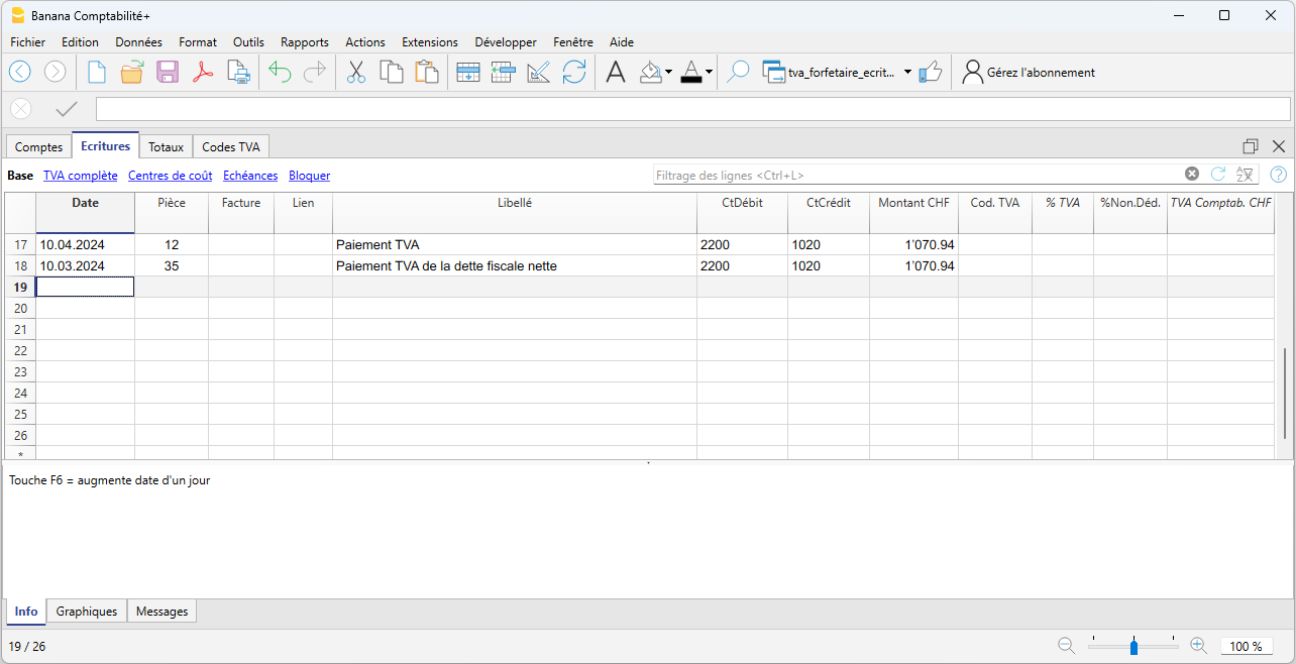Cancel the edit with the X circle icon
The image size is (1296, 664).
20,109
